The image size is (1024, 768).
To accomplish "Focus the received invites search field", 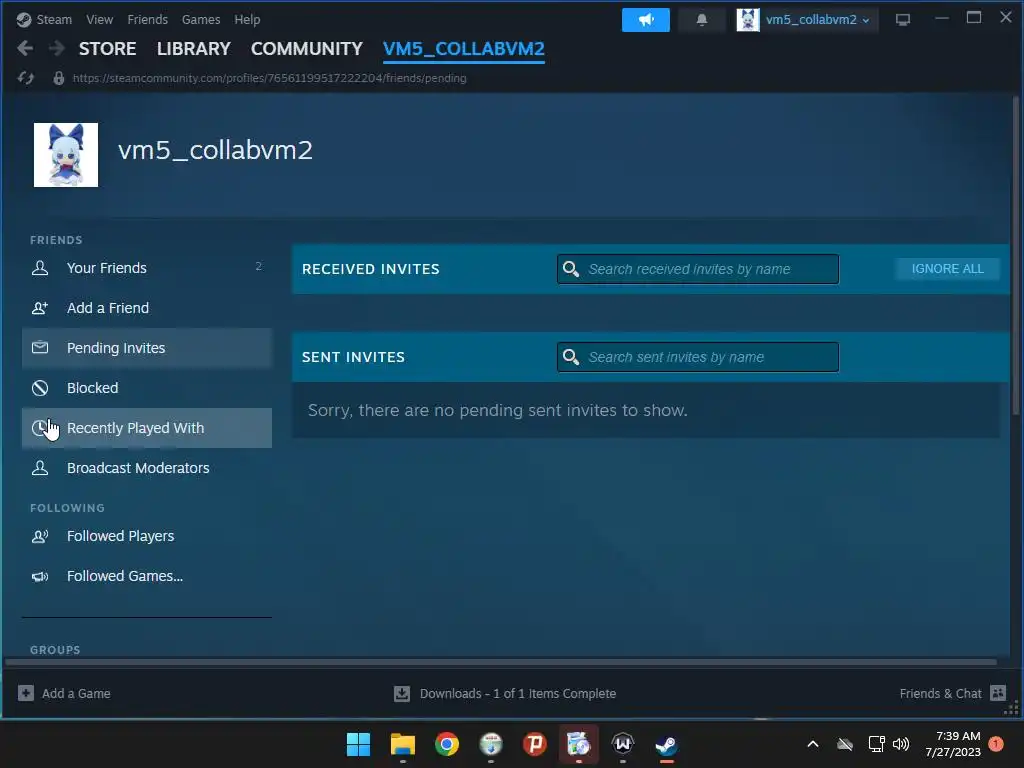I will click(697, 269).
